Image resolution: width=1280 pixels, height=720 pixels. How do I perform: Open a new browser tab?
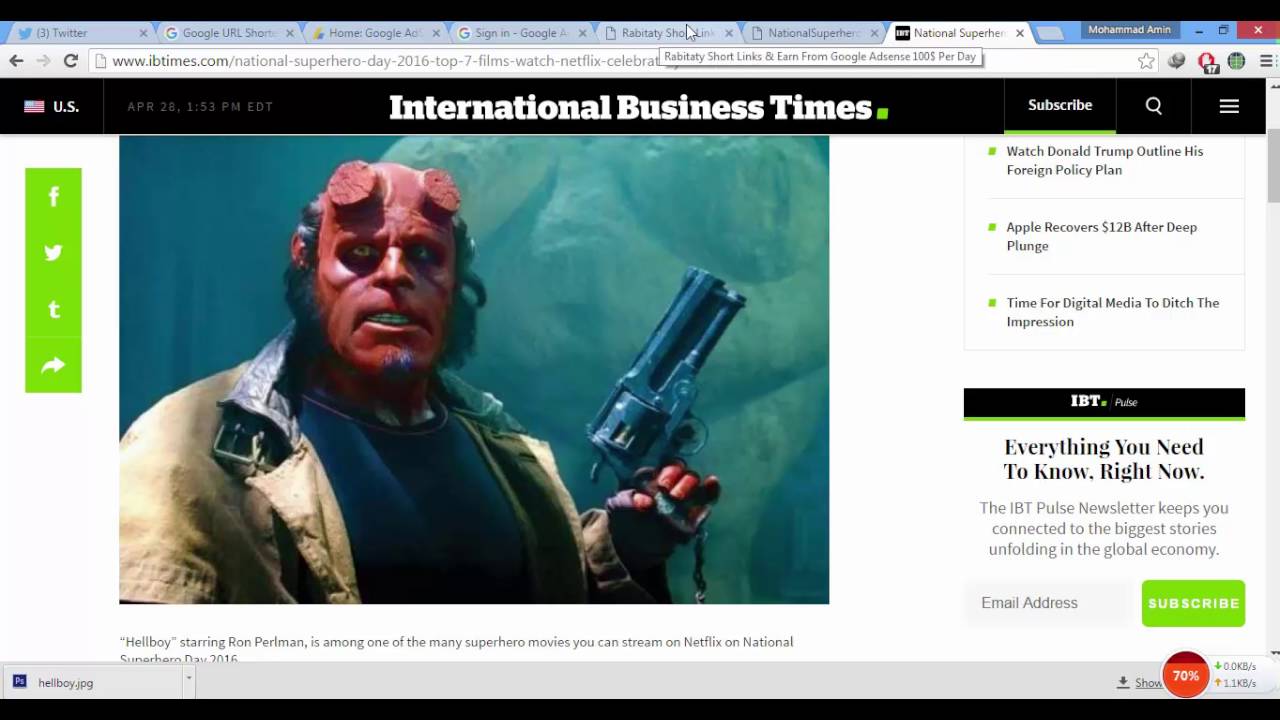(1049, 34)
